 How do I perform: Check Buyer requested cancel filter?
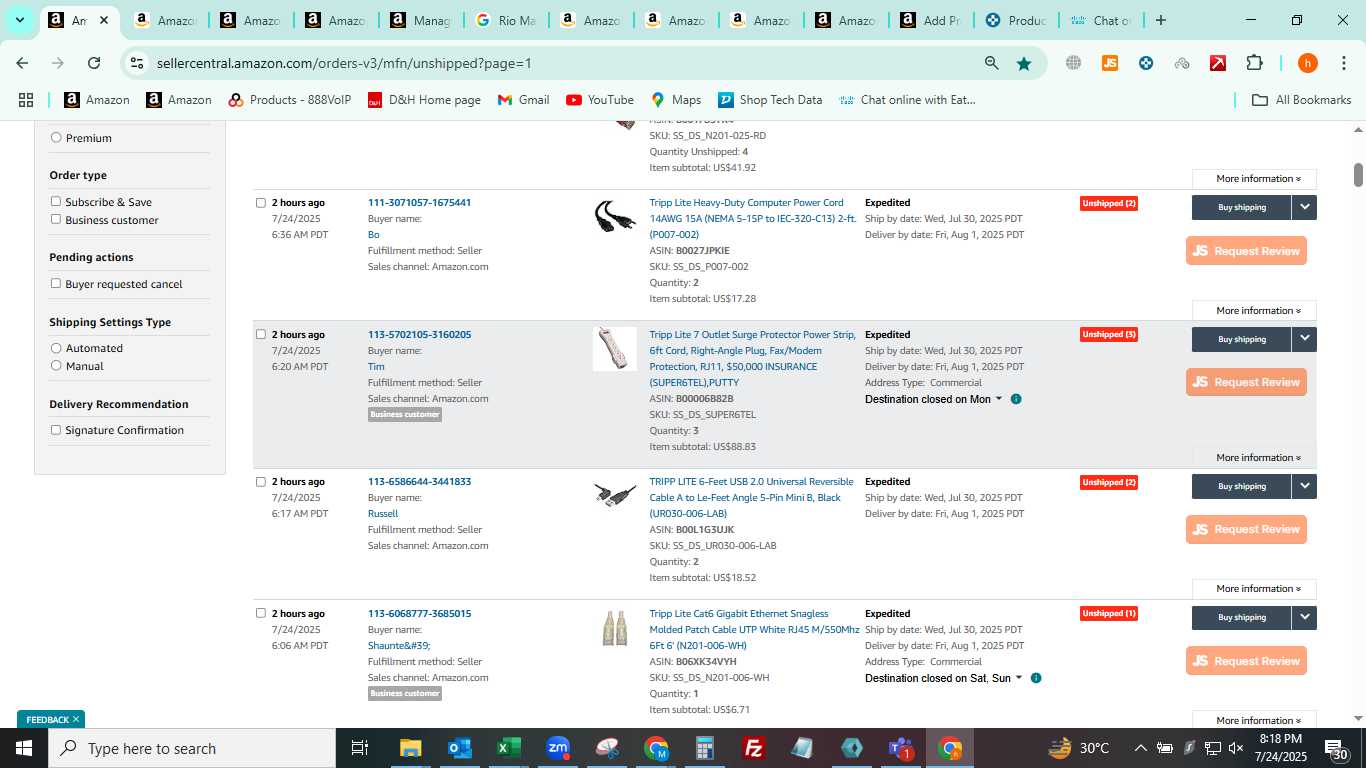click(56, 284)
